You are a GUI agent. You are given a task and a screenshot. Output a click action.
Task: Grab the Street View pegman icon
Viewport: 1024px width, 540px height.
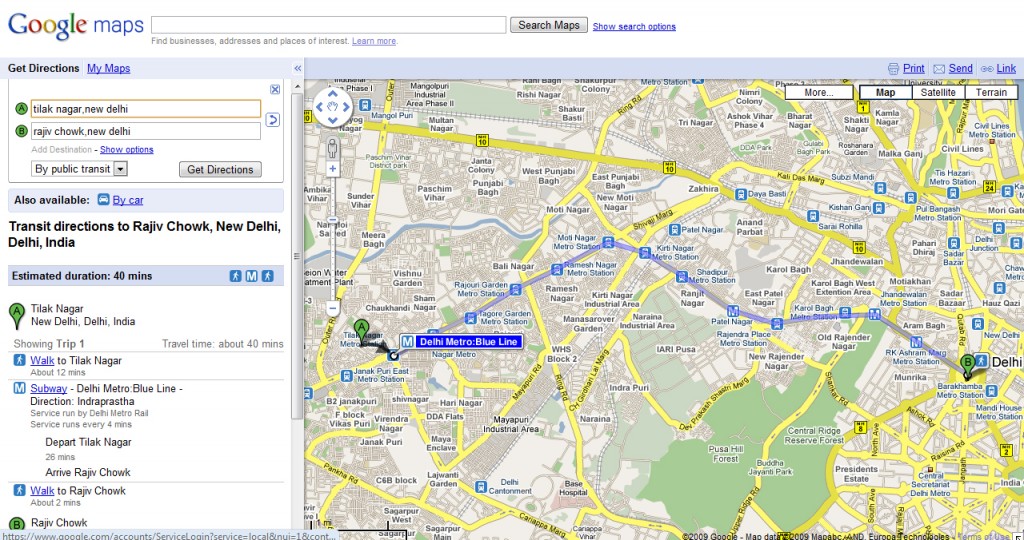[333, 149]
